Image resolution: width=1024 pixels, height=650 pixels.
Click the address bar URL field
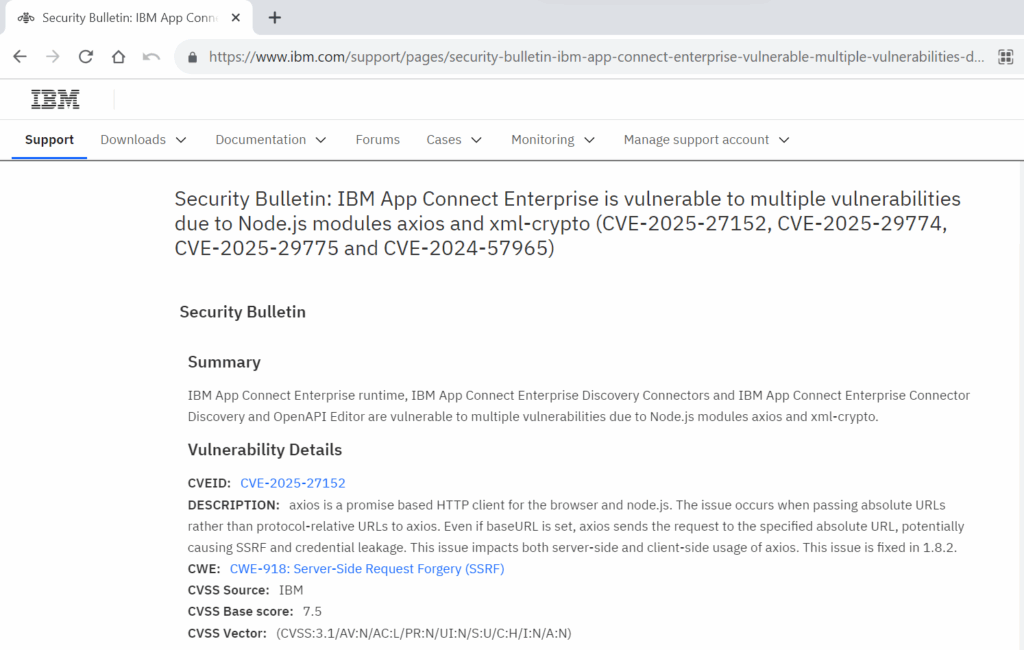point(500,57)
